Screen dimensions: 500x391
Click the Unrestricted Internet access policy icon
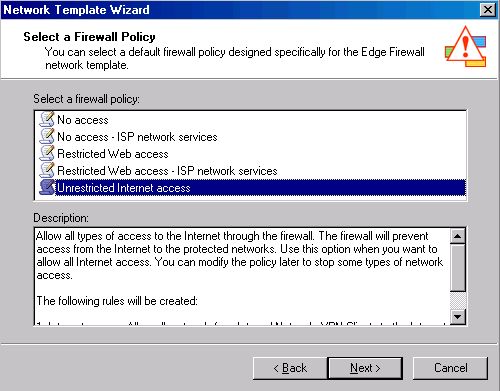tap(47, 187)
